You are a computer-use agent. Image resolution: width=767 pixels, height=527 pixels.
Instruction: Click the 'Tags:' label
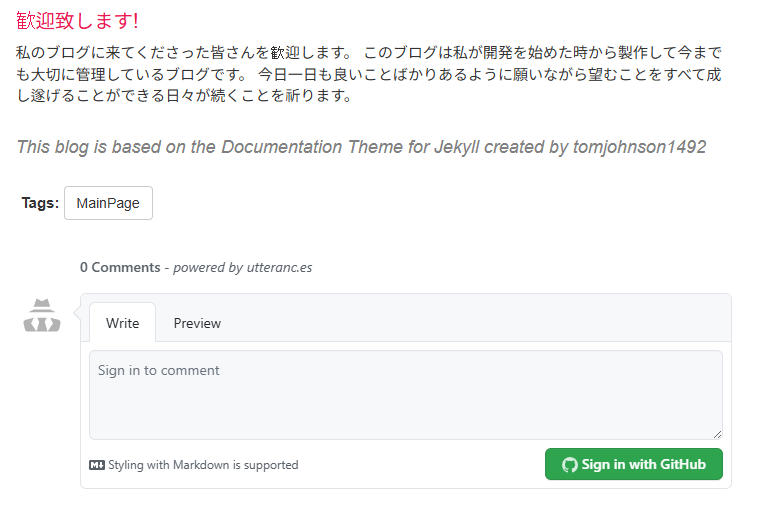pos(40,203)
